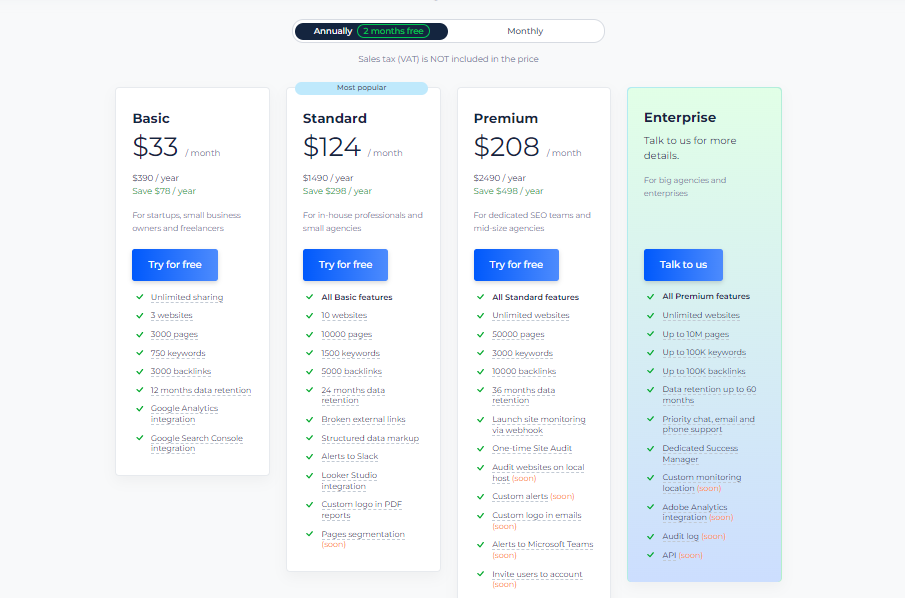
Task: Click '750 keywords' feature
Action: click(178, 353)
